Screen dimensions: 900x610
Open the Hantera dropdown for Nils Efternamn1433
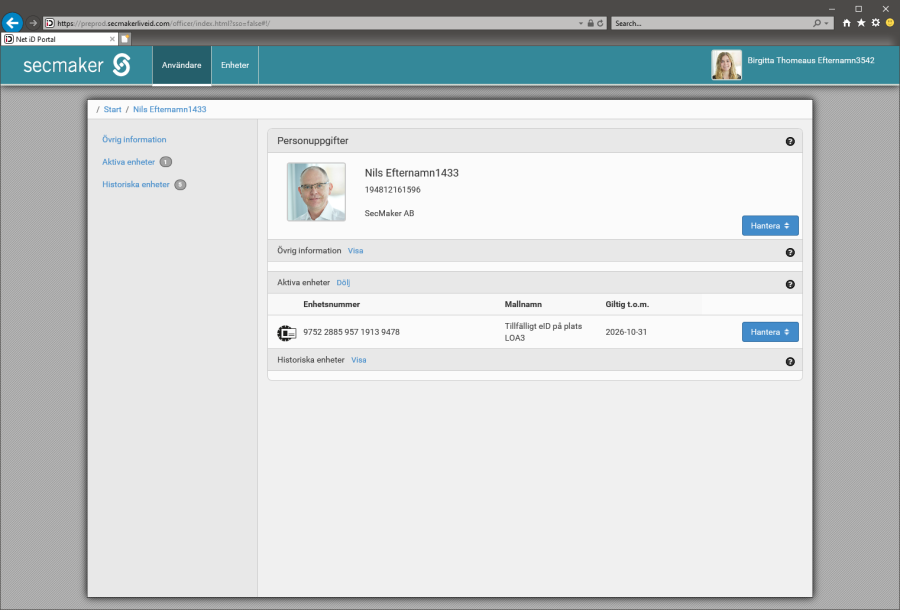pyautogui.click(x=770, y=226)
